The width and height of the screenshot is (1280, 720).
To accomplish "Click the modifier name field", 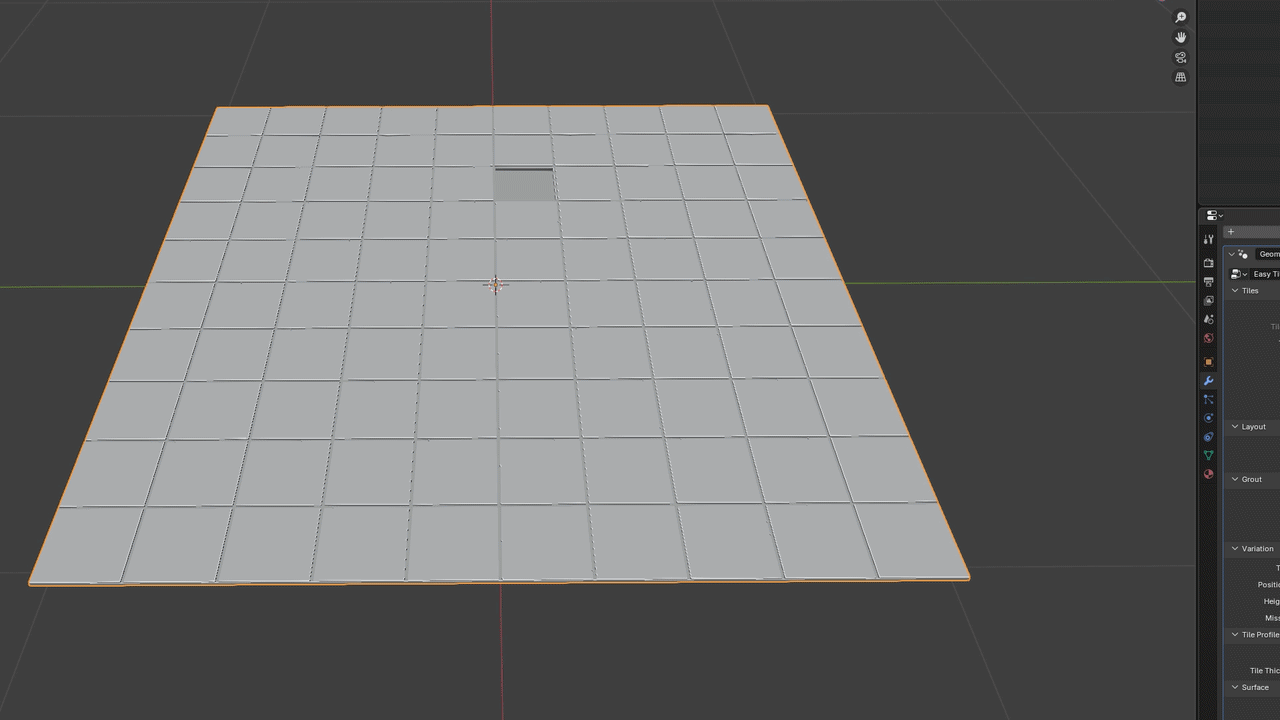I will coord(1268,254).
